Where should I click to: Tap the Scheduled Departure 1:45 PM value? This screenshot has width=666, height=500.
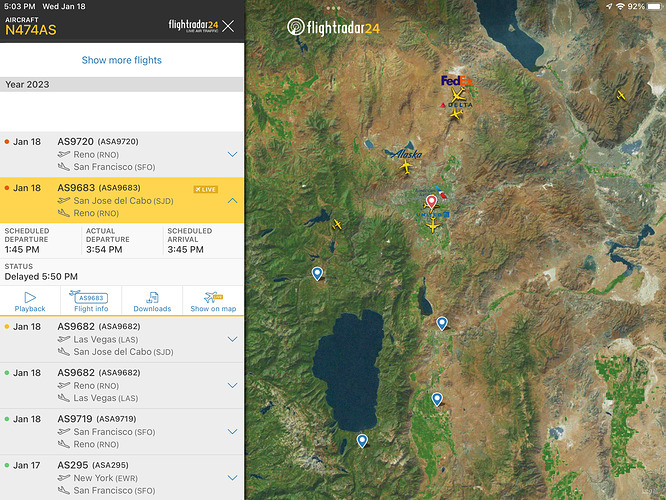pyautogui.click(x=22, y=249)
